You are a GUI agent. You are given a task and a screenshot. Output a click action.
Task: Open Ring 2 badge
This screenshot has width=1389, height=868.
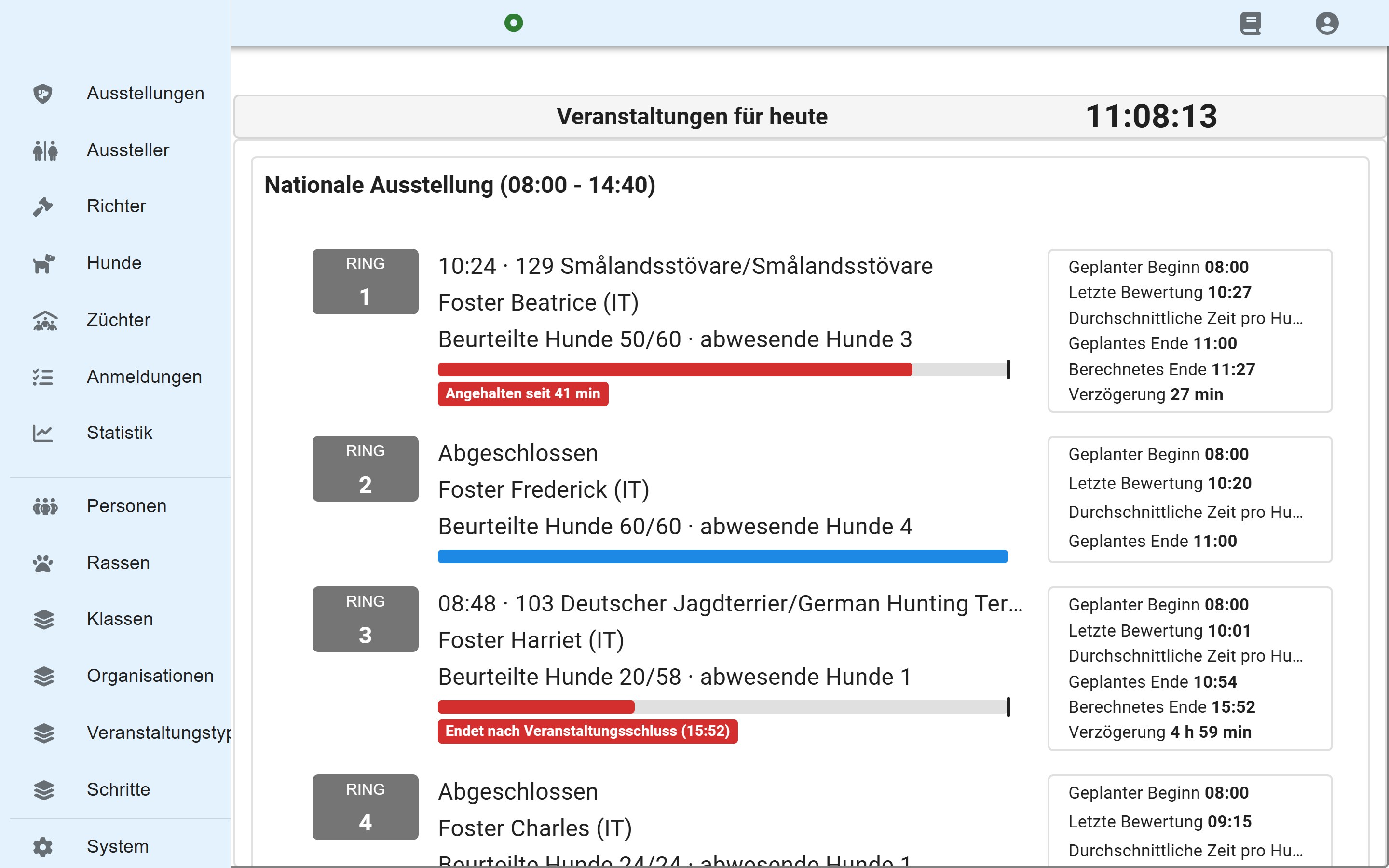[365, 468]
